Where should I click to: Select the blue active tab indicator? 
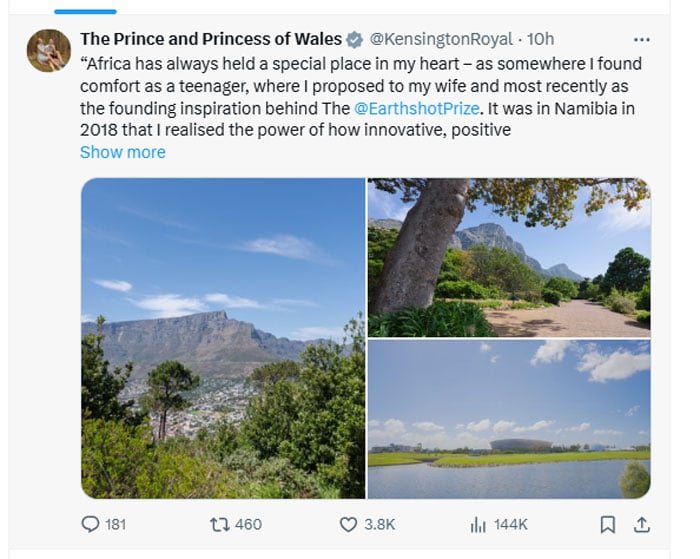[85, 12]
